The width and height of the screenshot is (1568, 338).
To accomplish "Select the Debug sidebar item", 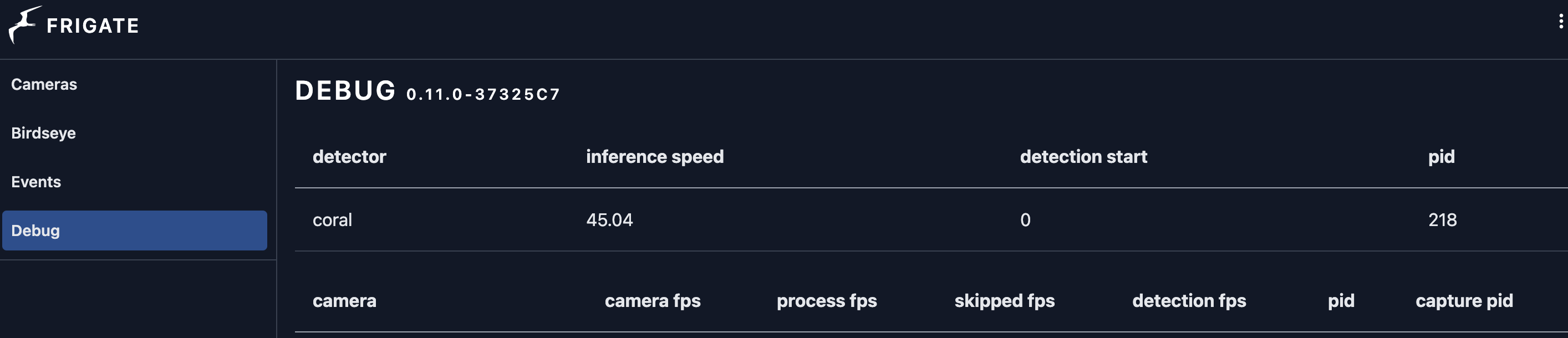I will 135,231.
